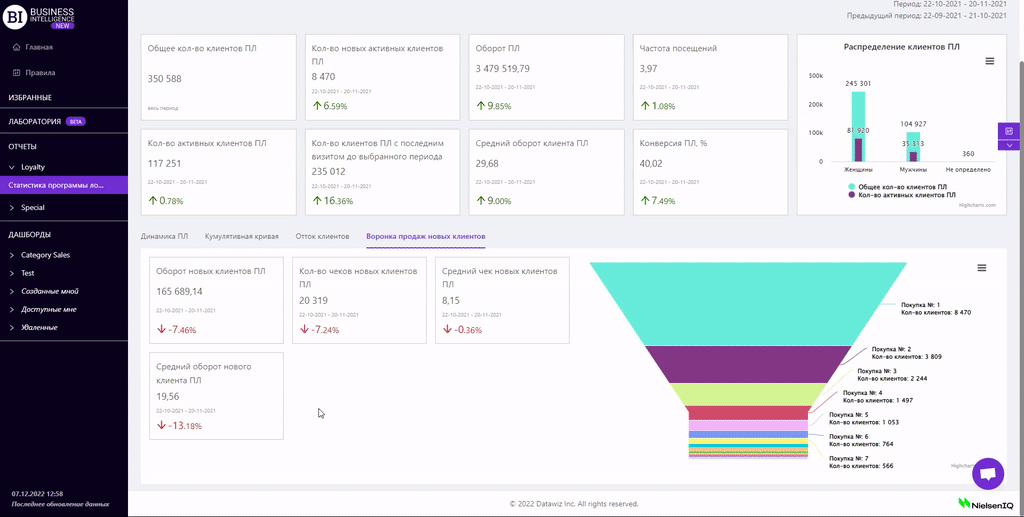Open the chat support bubble
Viewport: 1024px width, 517px height.
[987, 474]
